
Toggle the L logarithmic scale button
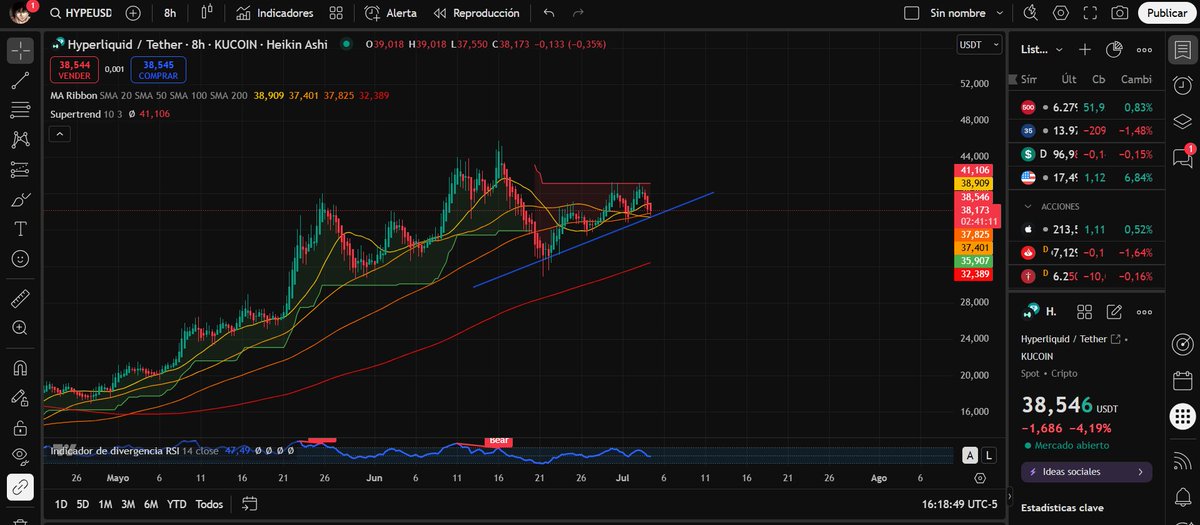click(x=989, y=455)
